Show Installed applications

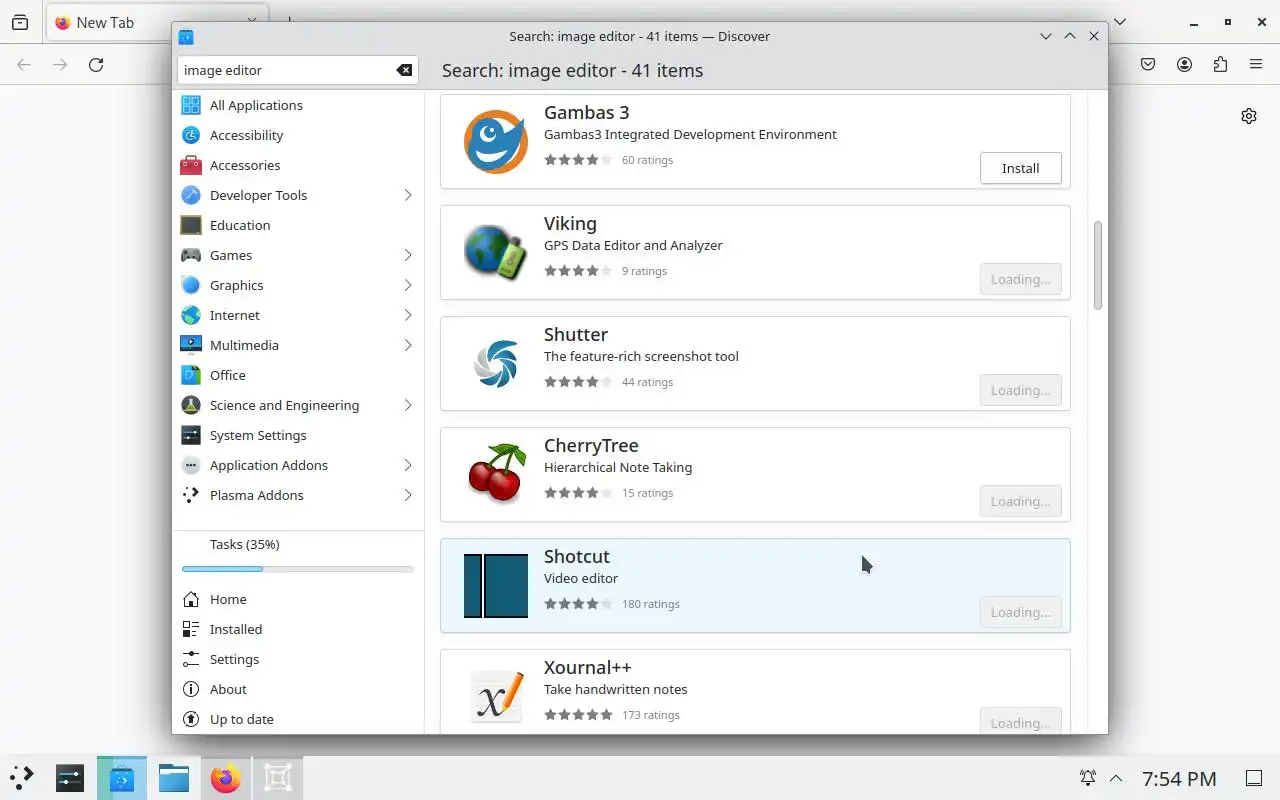point(298,629)
